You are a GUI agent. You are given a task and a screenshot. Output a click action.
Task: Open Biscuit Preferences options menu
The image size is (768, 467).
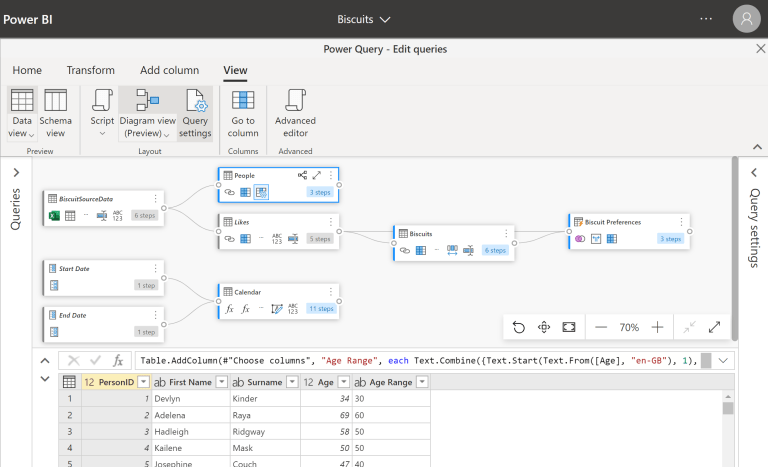tap(681, 221)
